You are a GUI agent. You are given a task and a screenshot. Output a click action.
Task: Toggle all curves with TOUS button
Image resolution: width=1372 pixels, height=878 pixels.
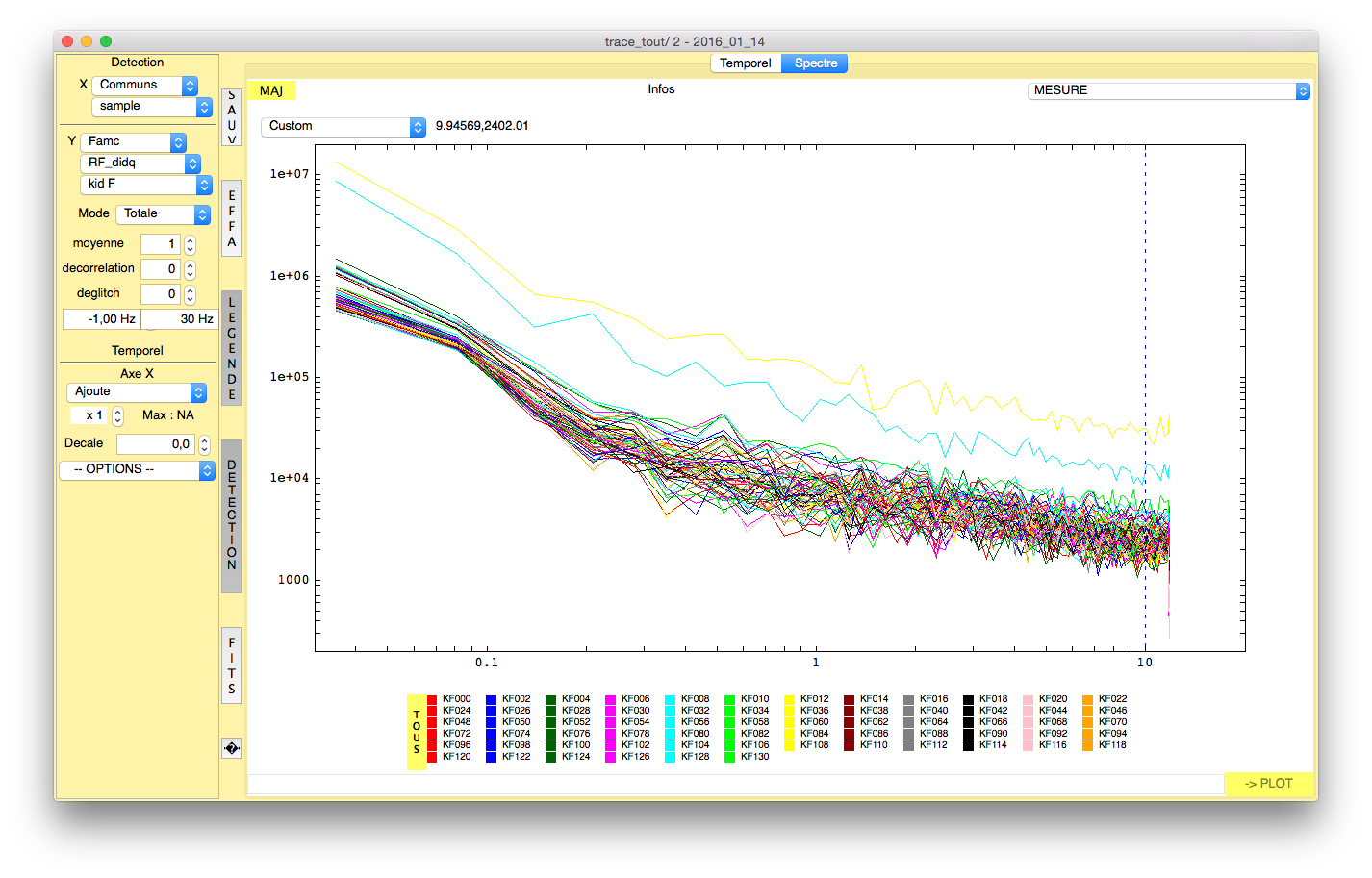pos(417,732)
